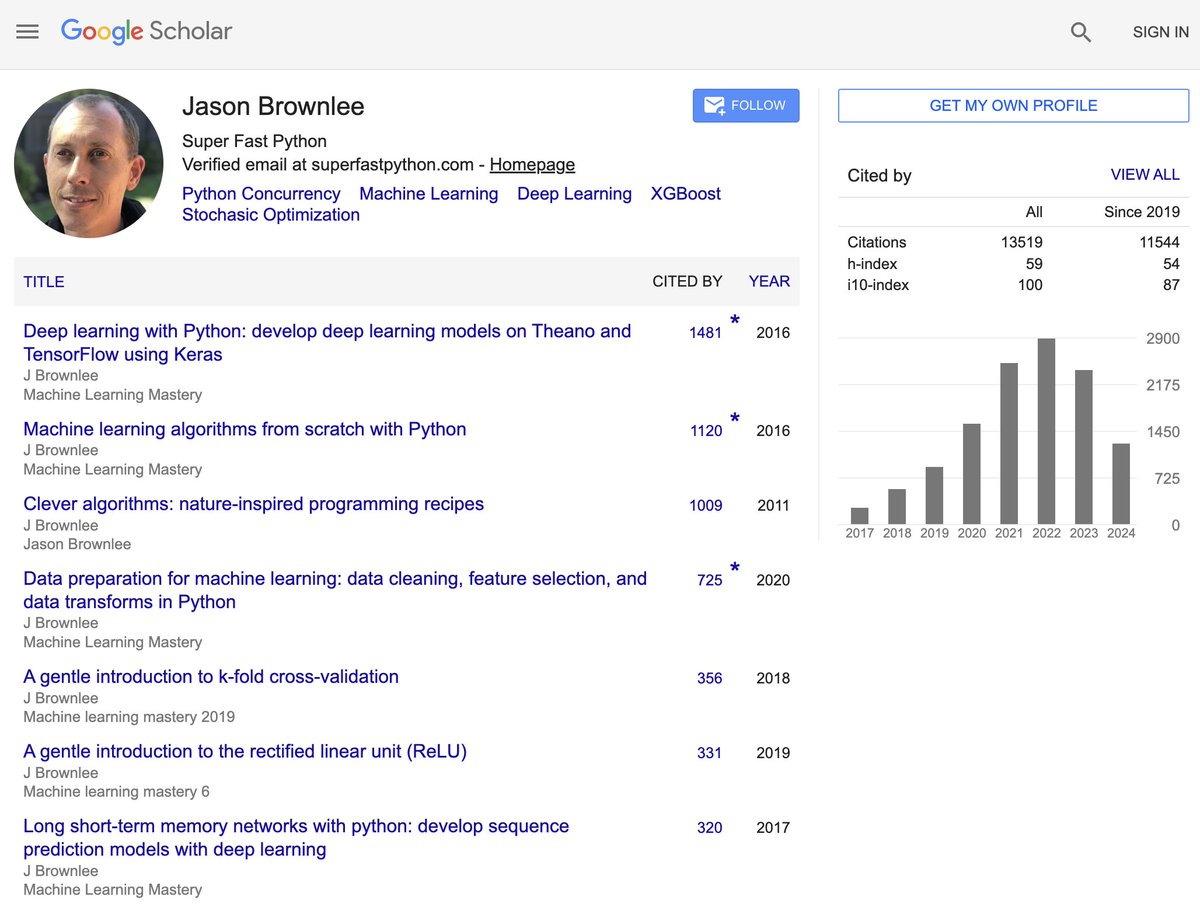This screenshot has width=1200, height=907.
Task: Open the article Clever algorithms: nature-inspired programming recipes
Action: click(x=253, y=504)
